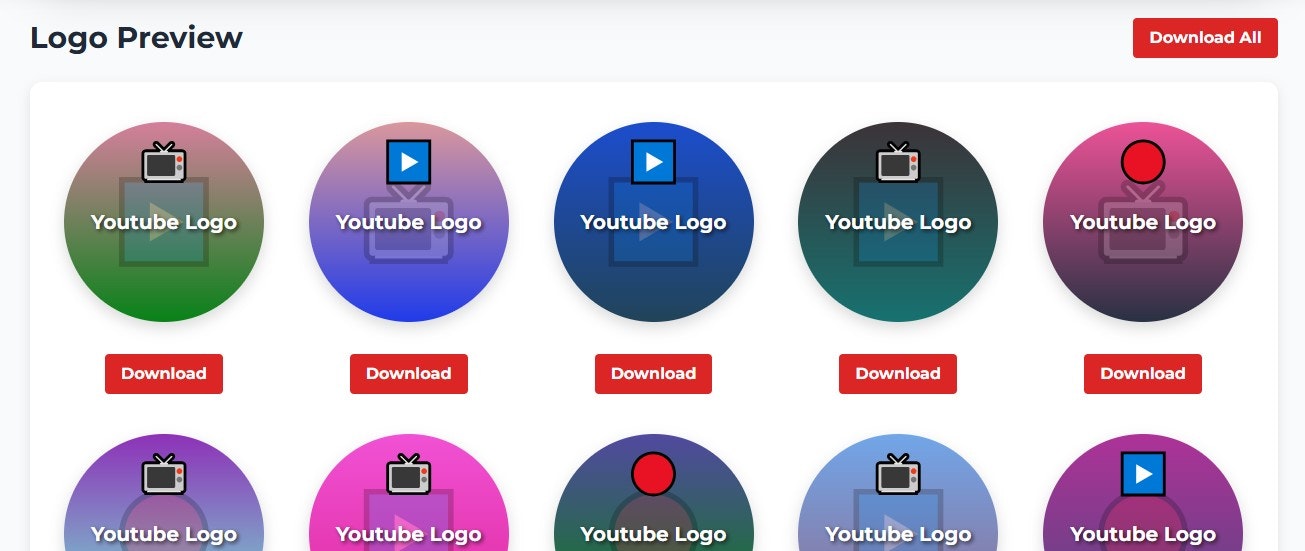Click the TV icon on green gradient logo
The height and width of the screenshot is (551, 1305).
(x=164, y=162)
